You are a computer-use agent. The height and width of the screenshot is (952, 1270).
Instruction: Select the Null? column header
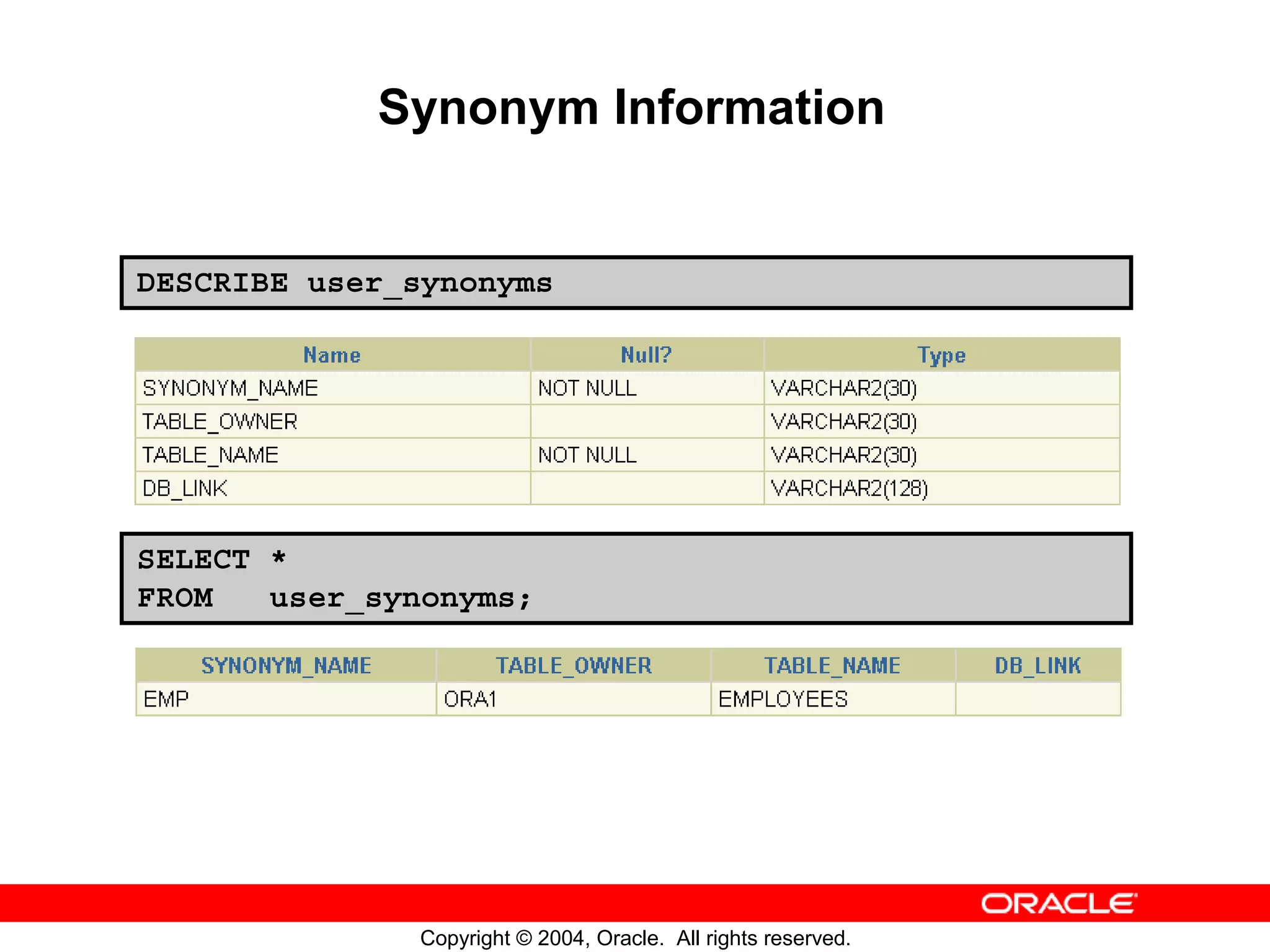pyautogui.click(x=646, y=355)
